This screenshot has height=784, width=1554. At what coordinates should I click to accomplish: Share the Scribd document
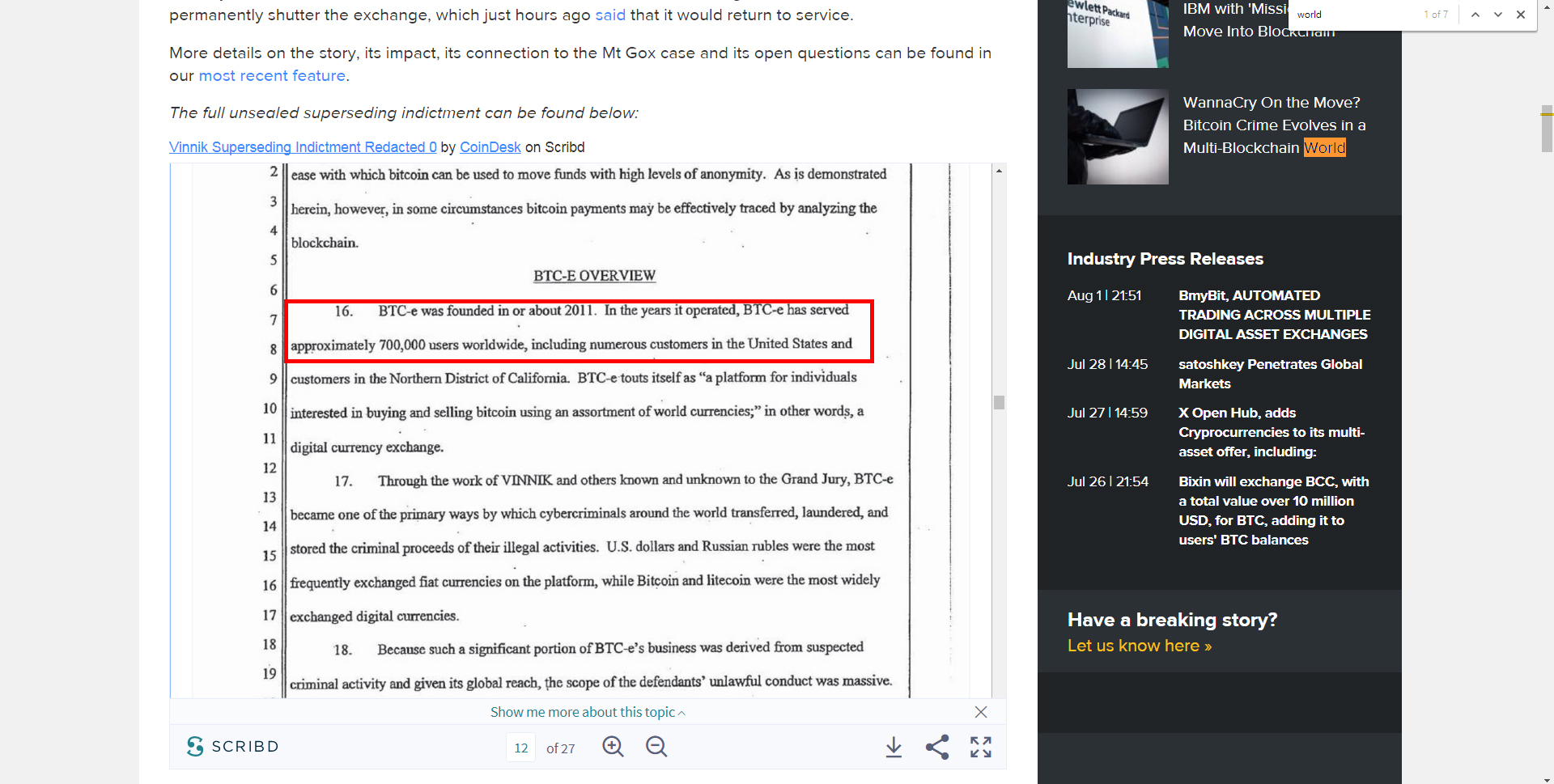(x=937, y=747)
